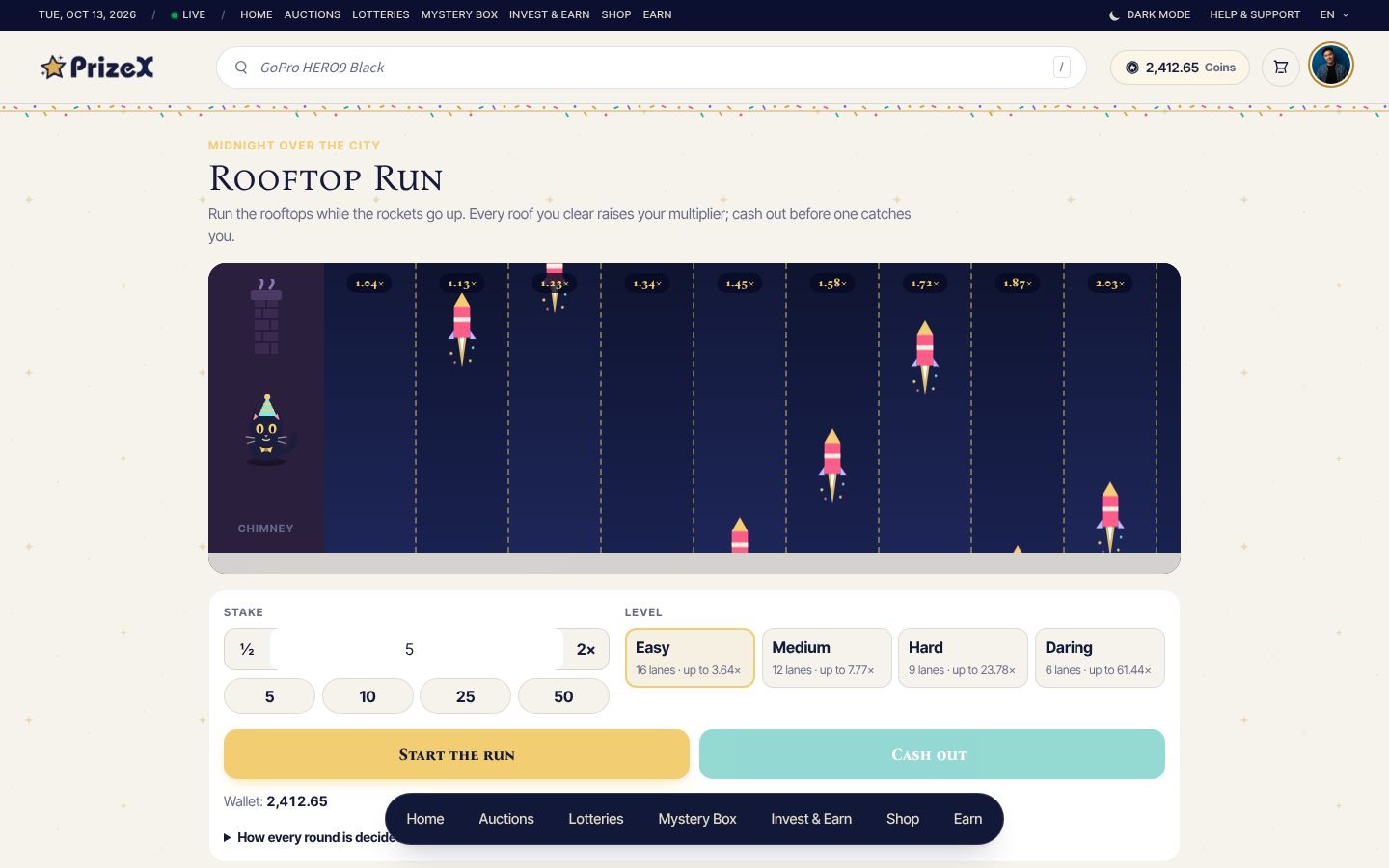This screenshot has height=868, width=1389.
Task: Click the 1.04× multiplier label
Action: [x=369, y=284]
